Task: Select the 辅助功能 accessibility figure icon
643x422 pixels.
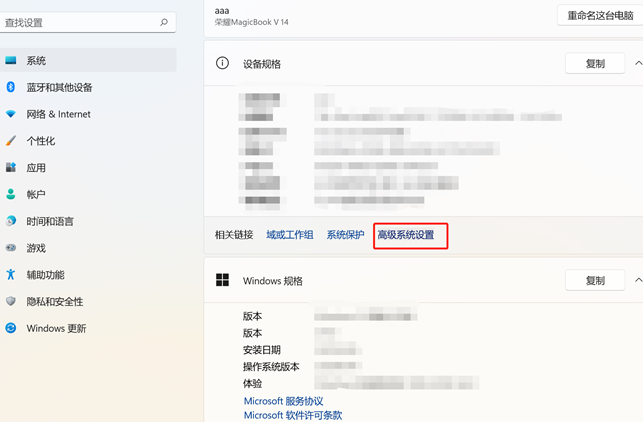Action: [11, 275]
